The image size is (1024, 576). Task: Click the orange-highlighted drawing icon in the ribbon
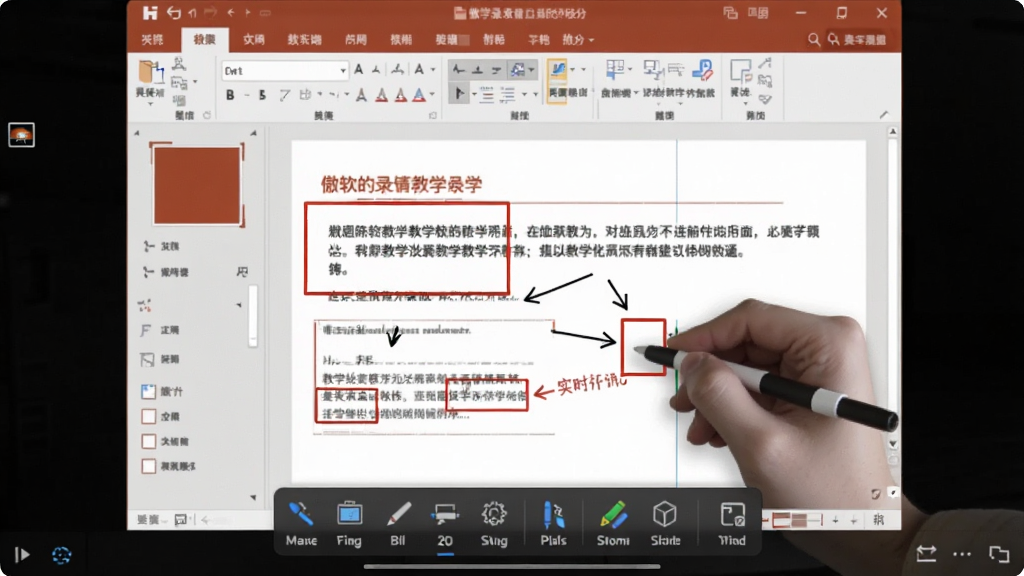click(x=557, y=72)
